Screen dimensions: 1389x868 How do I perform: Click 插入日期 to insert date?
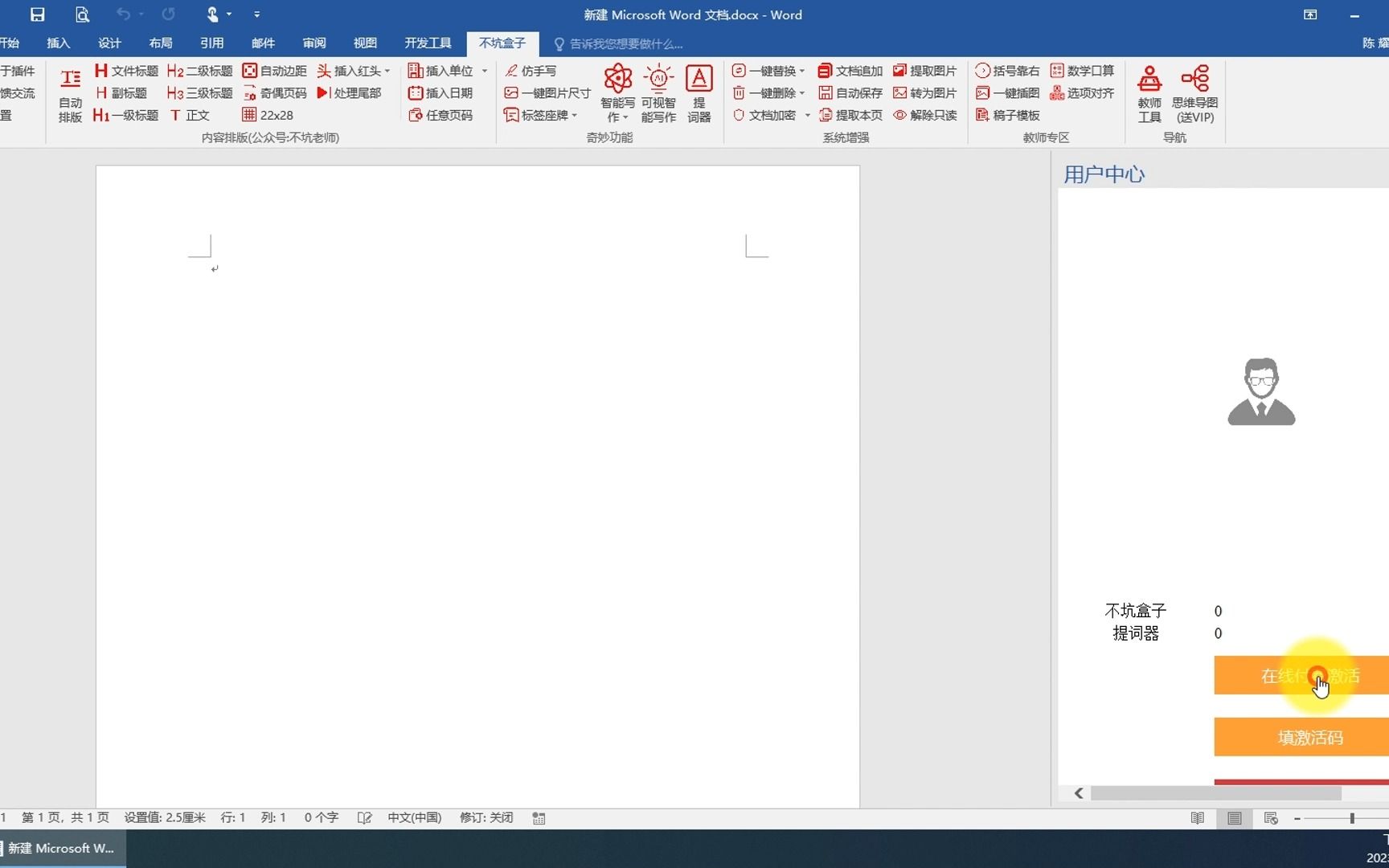440,93
